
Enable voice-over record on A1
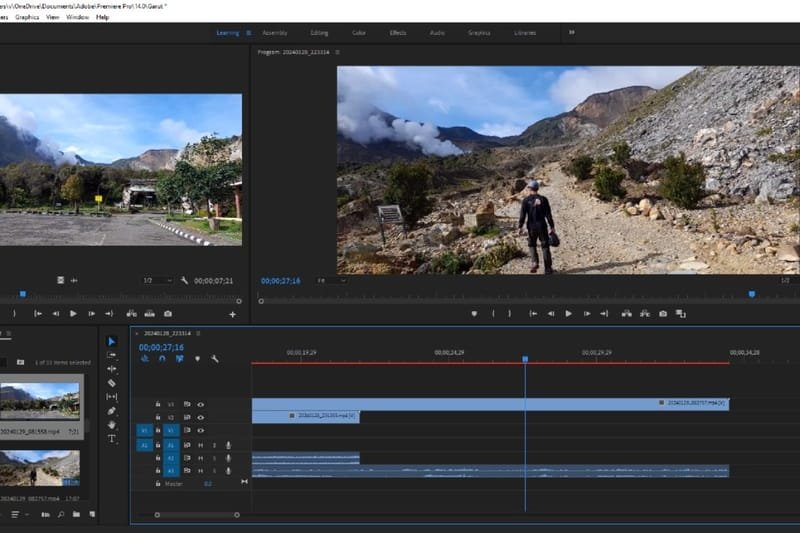coord(228,445)
